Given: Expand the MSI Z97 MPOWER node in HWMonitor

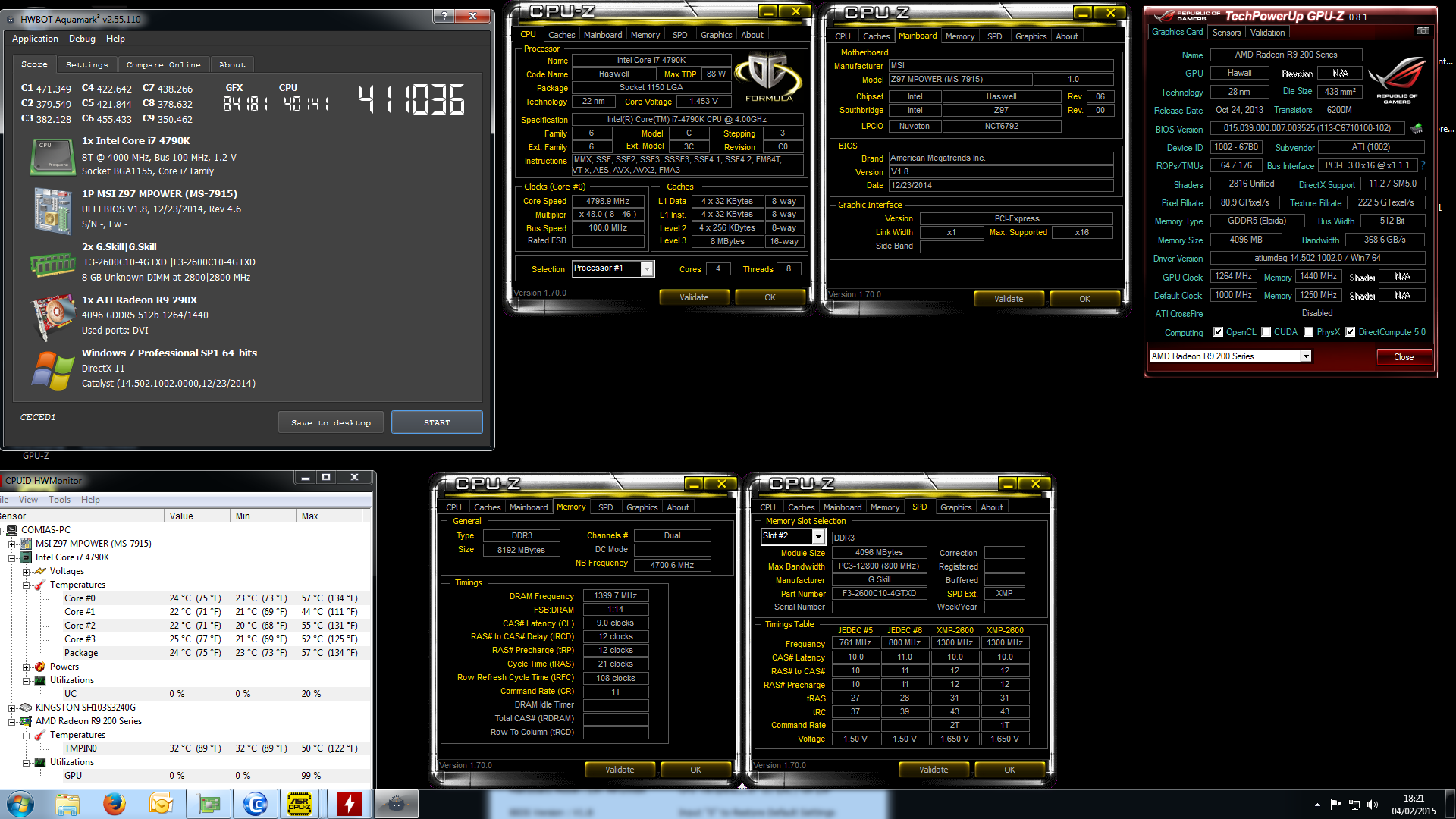Looking at the screenshot, I should 12,544.
